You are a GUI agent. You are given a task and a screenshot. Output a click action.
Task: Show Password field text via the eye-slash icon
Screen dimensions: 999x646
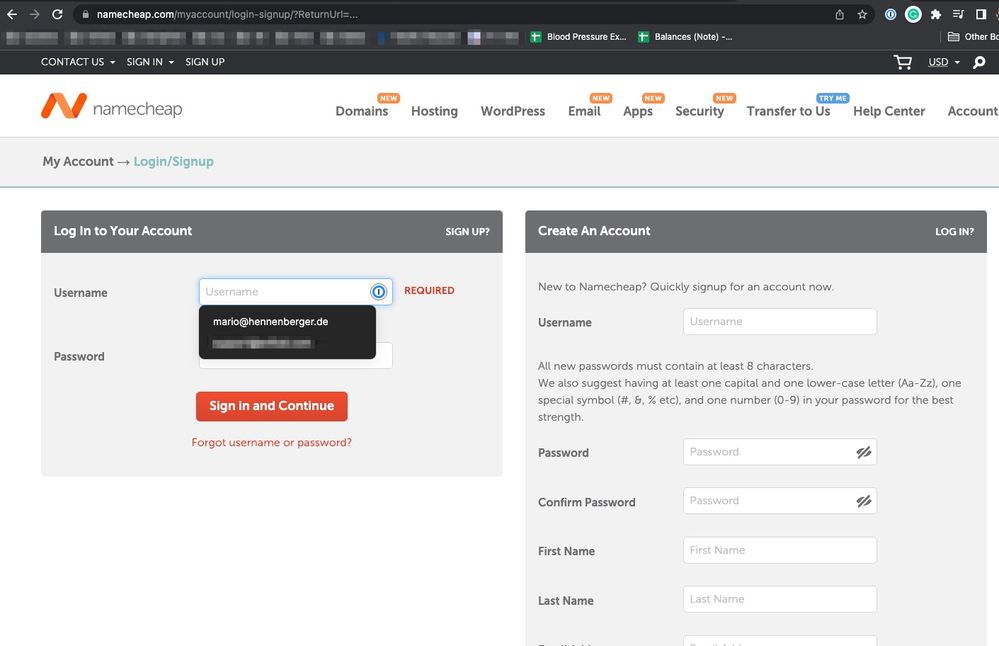coord(863,452)
